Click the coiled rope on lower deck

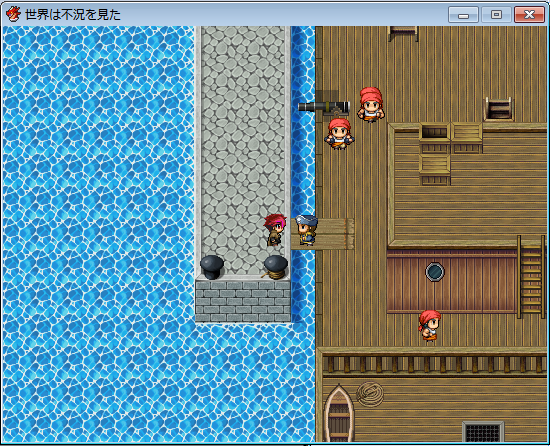[x=370, y=394]
